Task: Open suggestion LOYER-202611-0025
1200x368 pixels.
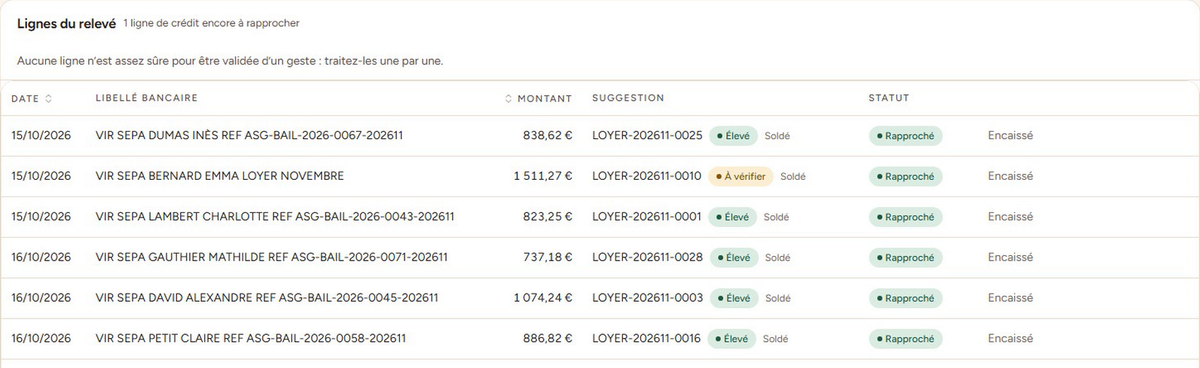Action: click(x=647, y=135)
